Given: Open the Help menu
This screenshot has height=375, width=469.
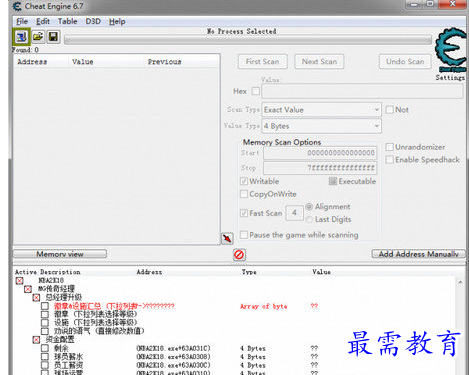Looking at the screenshot, I should [x=117, y=22].
